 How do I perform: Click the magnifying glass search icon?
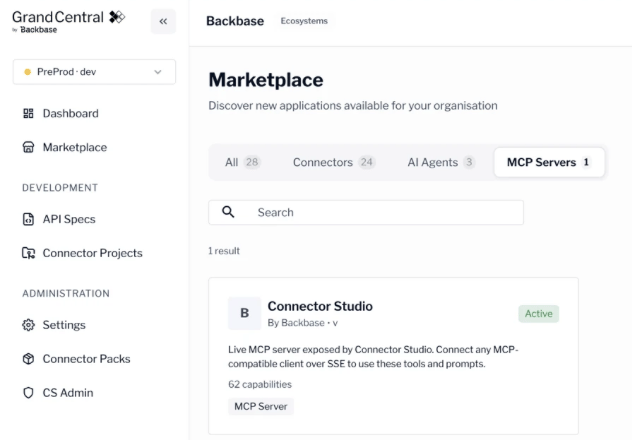228,212
